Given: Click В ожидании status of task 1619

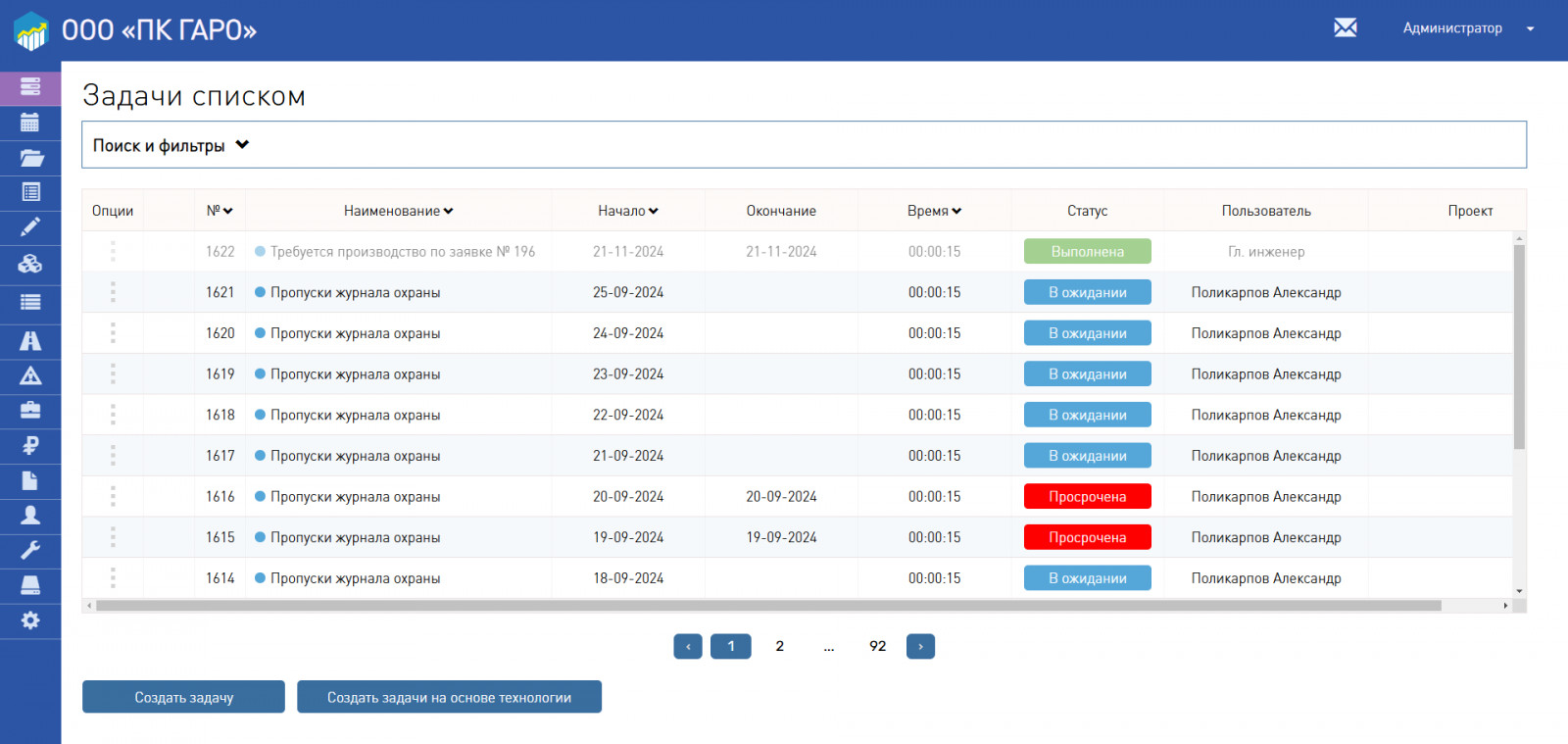Looking at the screenshot, I should (x=1088, y=374).
